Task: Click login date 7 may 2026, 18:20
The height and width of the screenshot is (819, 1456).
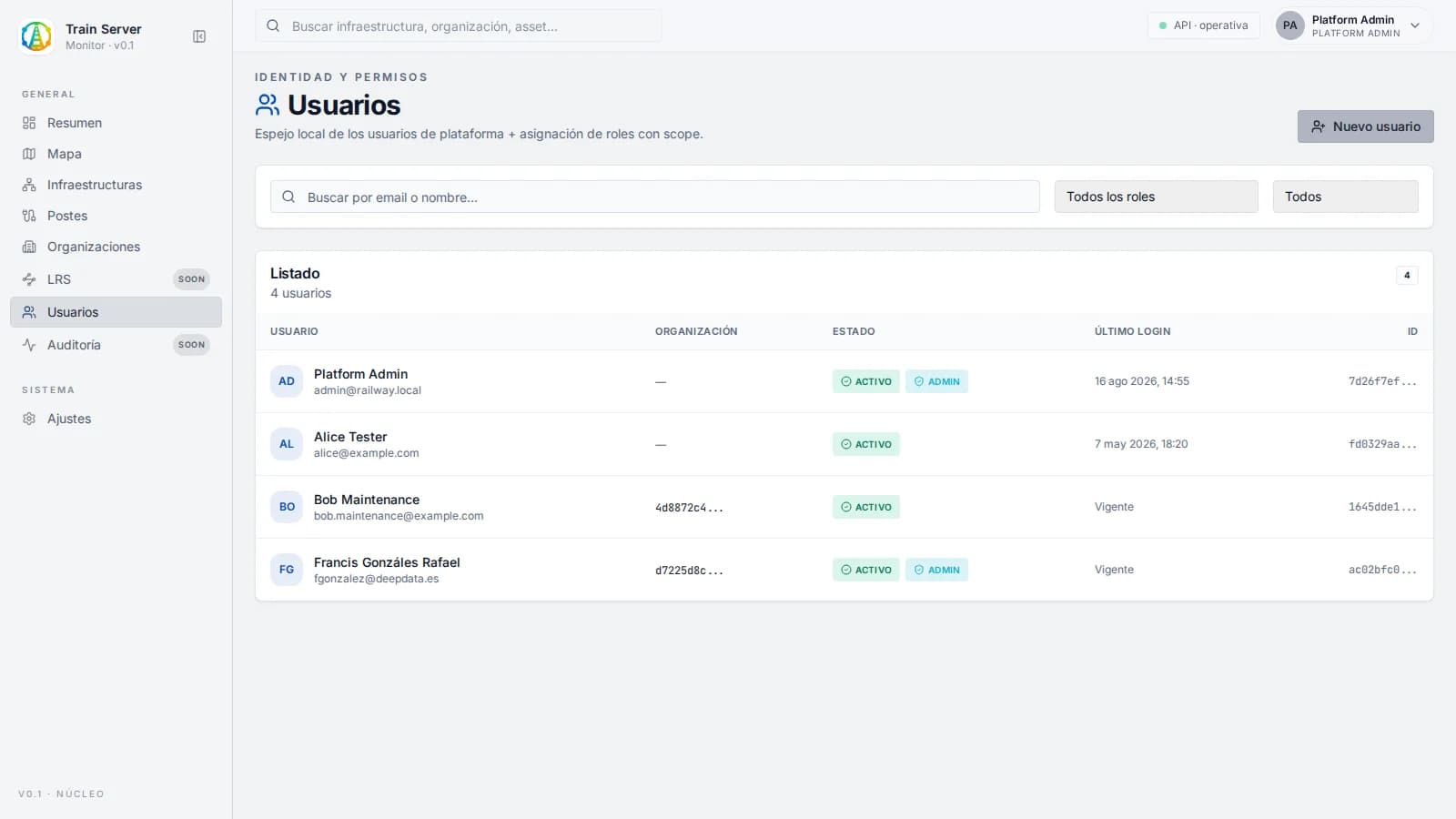Action: (x=1141, y=444)
